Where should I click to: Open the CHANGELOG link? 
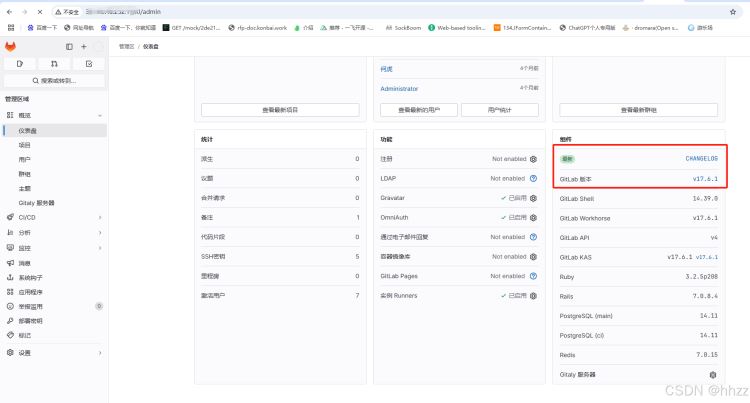point(702,158)
